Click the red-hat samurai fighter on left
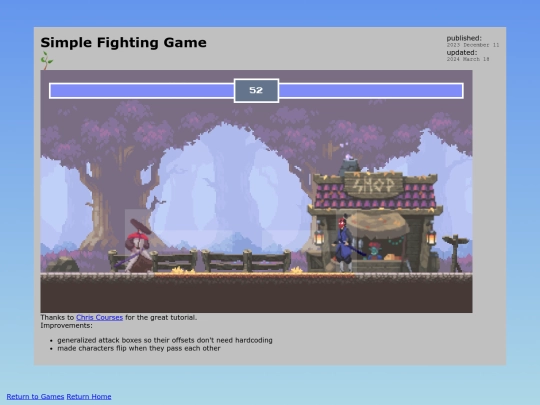540x405 pixels. pos(138,246)
